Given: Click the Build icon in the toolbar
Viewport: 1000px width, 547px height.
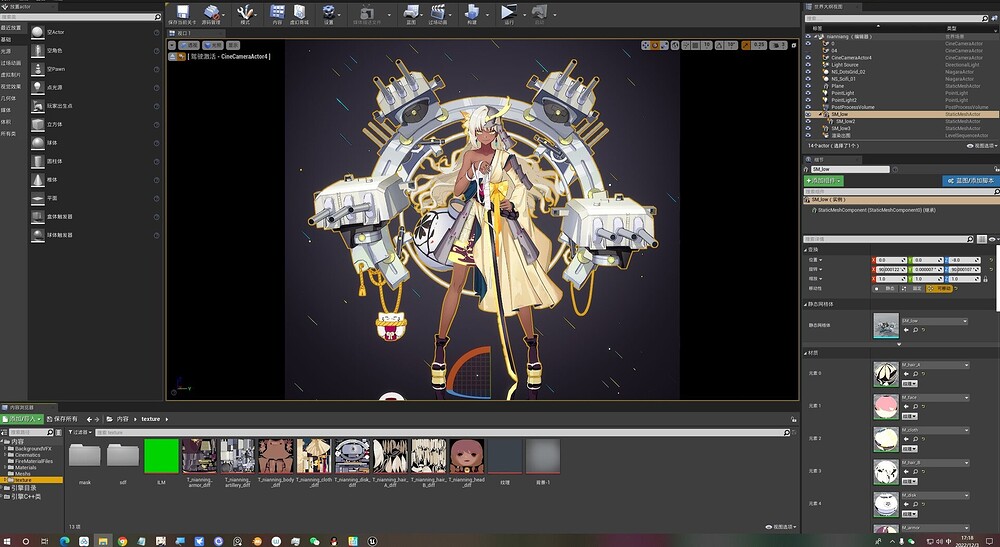Looking at the screenshot, I should pos(471,12).
